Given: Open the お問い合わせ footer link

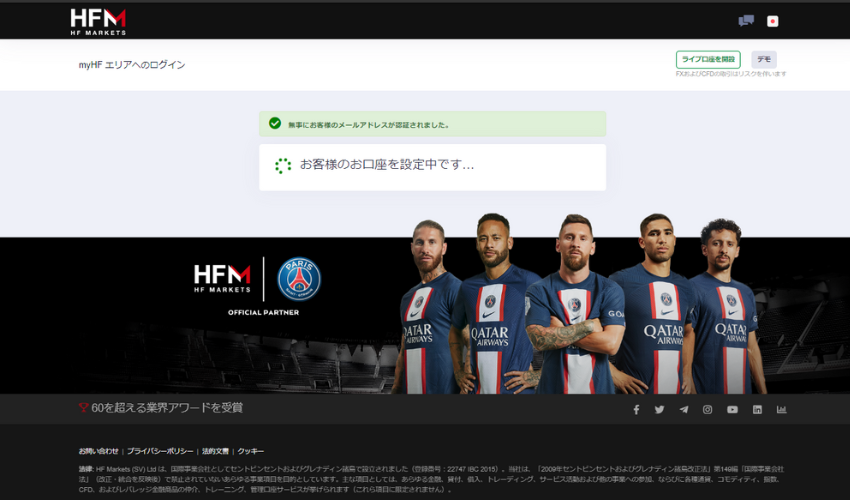Looking at the screenshot, I should 98,451.
